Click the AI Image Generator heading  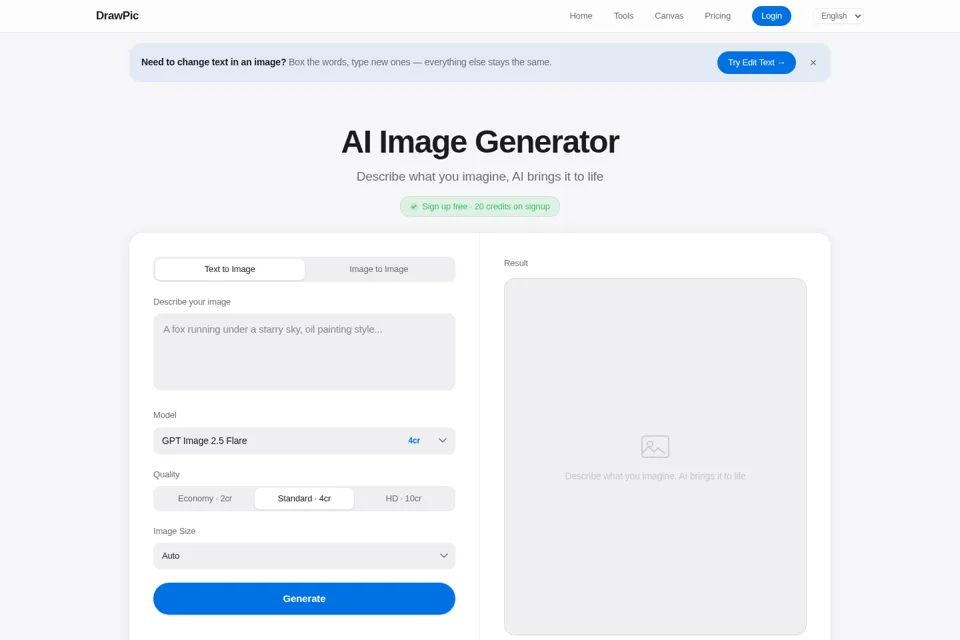[x=479, y=142]
